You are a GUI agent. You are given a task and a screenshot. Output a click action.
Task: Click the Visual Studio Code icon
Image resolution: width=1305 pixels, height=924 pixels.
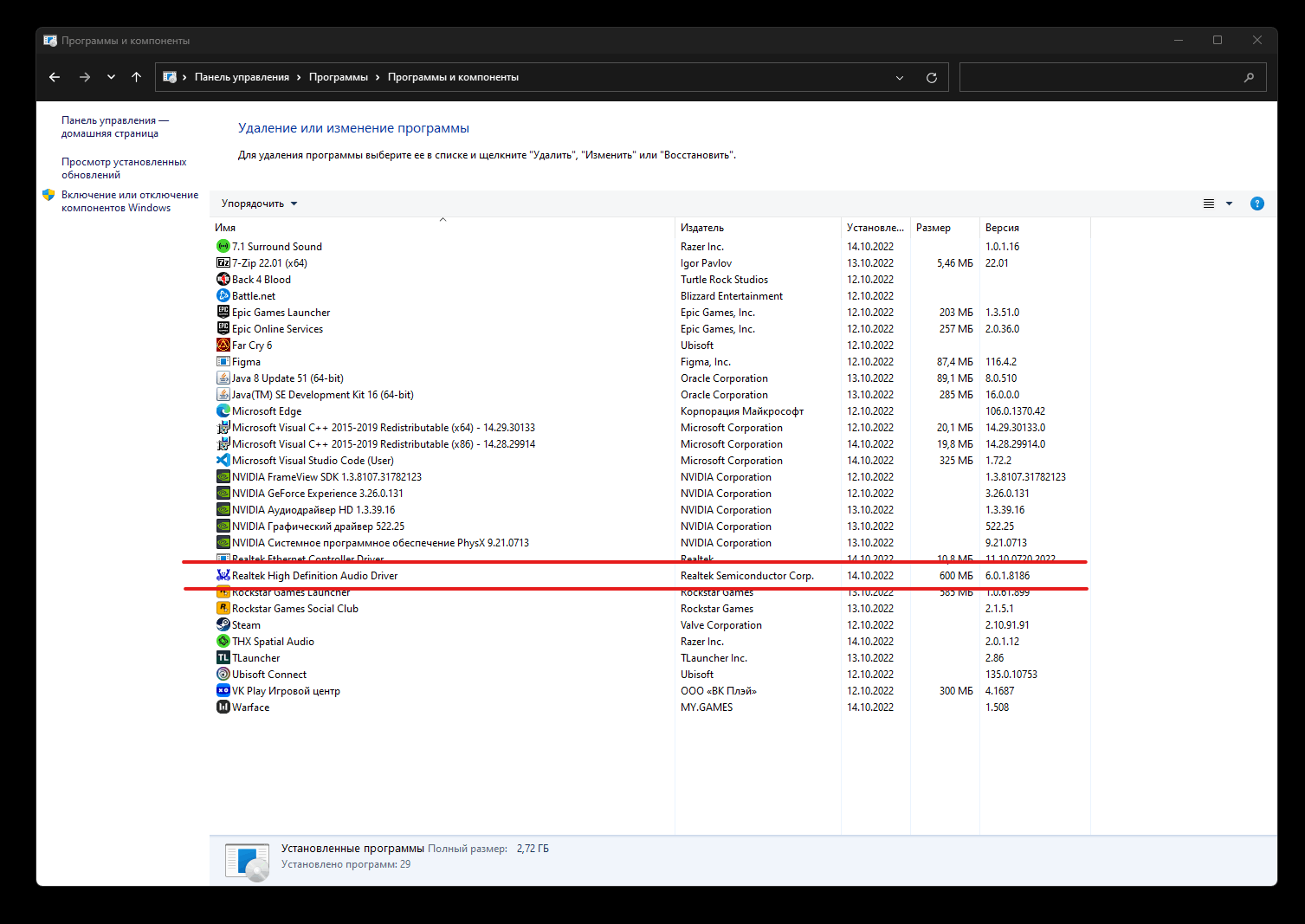pos(223,461)
